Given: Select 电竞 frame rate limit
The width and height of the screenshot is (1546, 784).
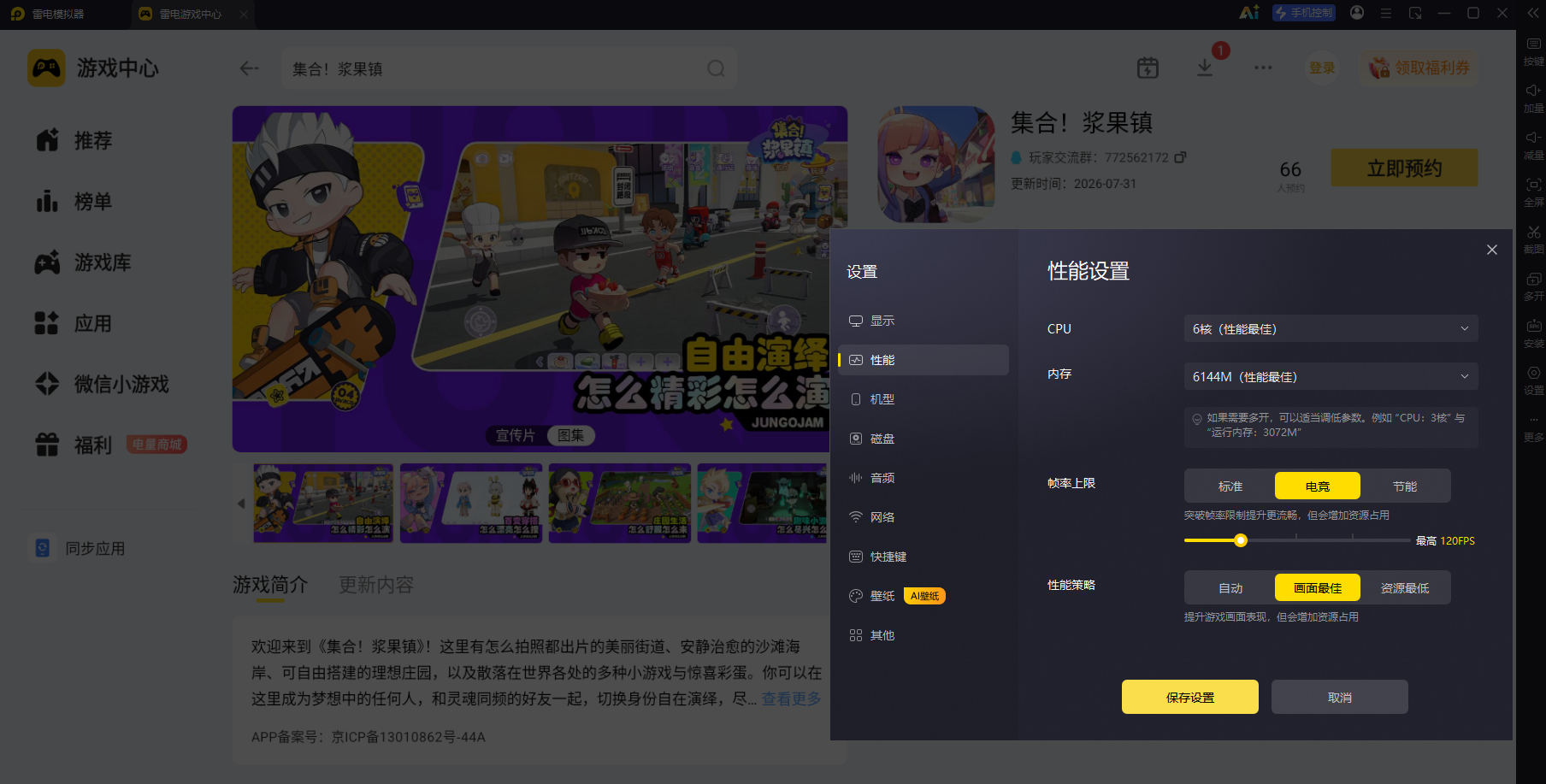Looking at the screenshot, I should pyautogui.click(x=1318, y=486).
